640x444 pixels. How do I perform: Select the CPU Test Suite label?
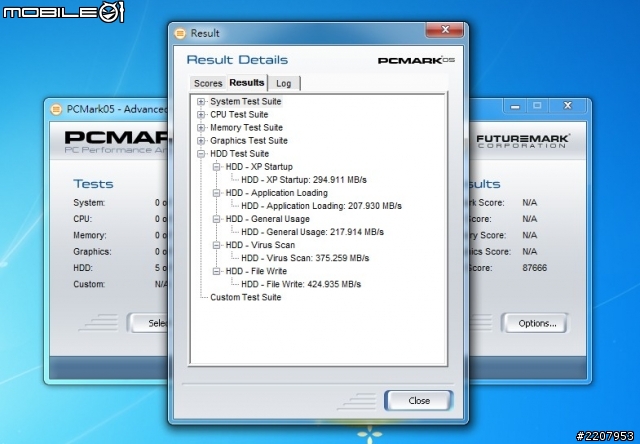click(239, 115)
